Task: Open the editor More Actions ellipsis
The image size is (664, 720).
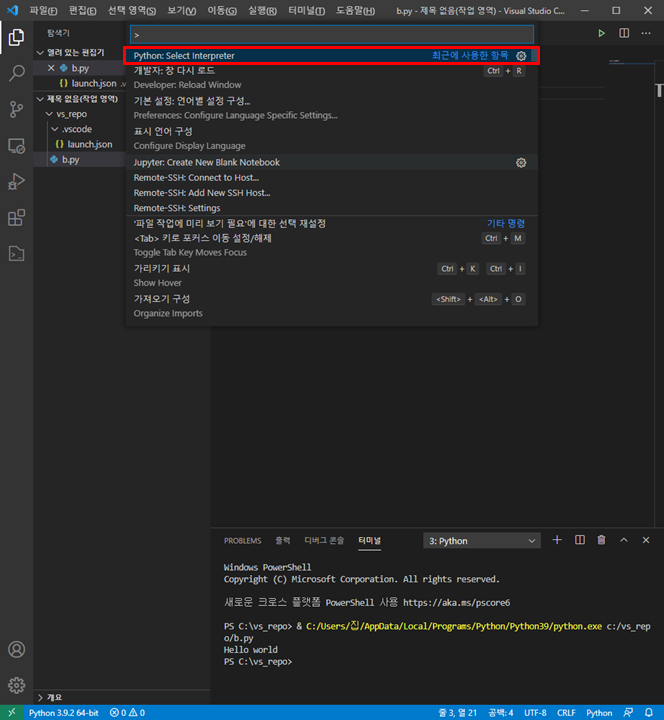Action: point(646,33)
